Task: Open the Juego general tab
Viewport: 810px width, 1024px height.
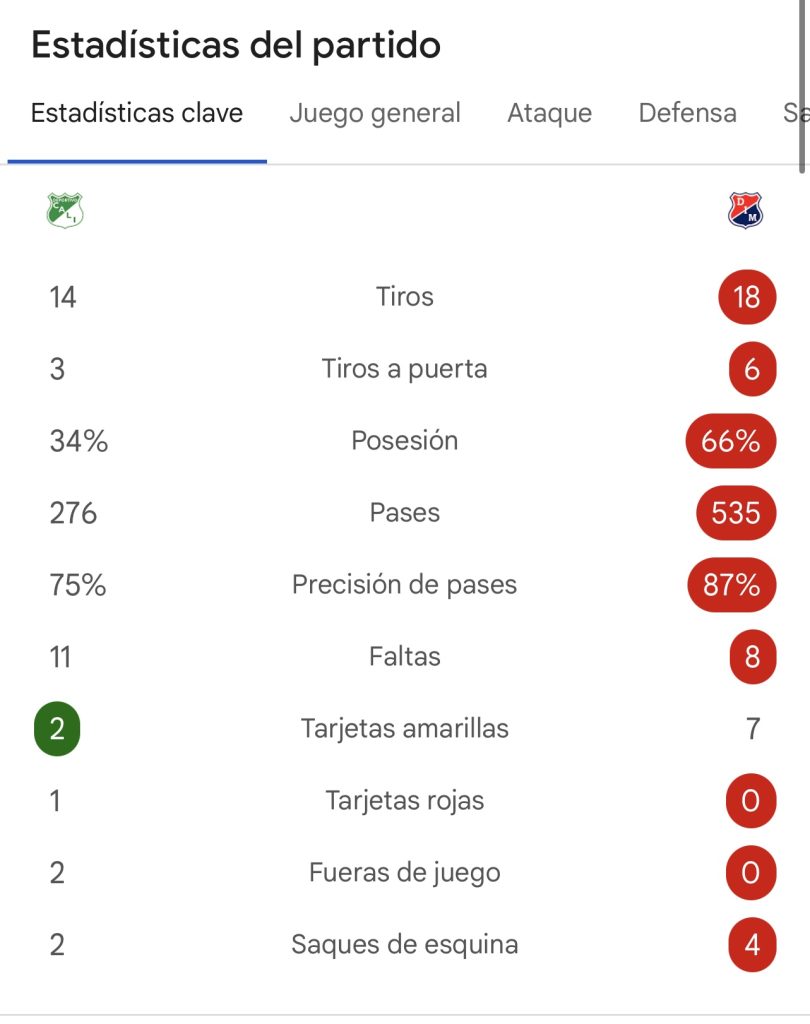Action: [x=375, y=114]
